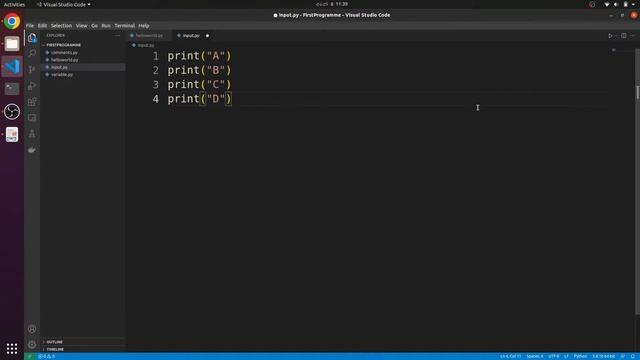Open the Extensions view

tap(32, 102)
